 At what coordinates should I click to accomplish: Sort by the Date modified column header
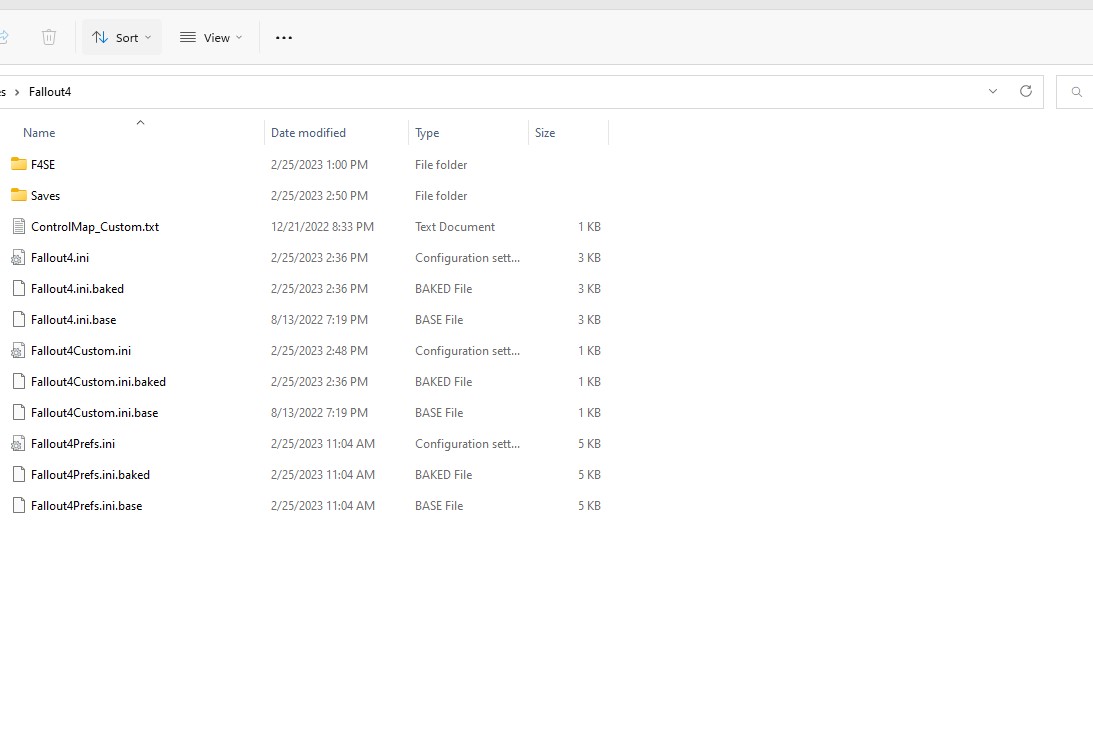[x=308, y=133]
